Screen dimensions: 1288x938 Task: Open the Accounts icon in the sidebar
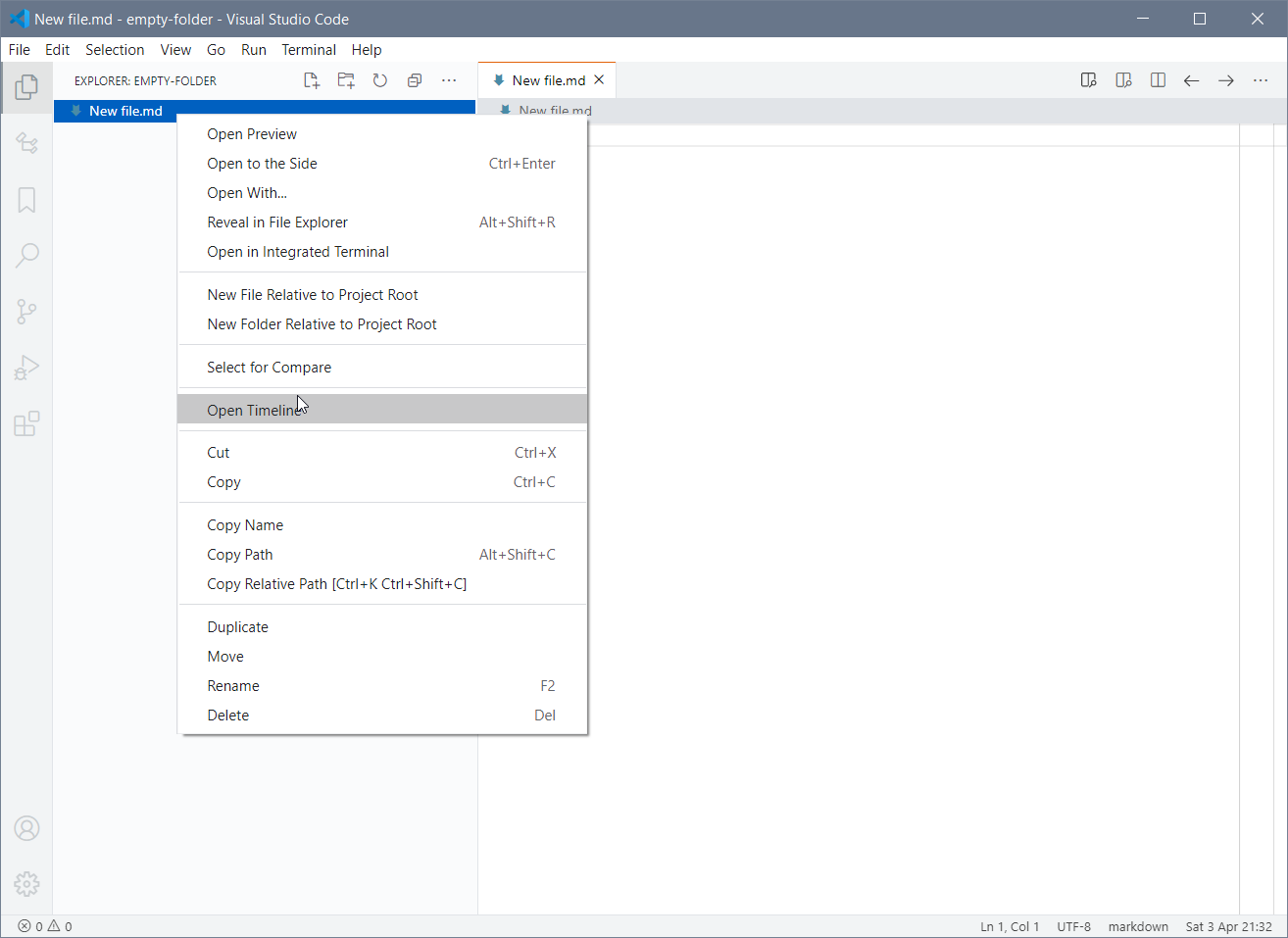click(26, 828)
